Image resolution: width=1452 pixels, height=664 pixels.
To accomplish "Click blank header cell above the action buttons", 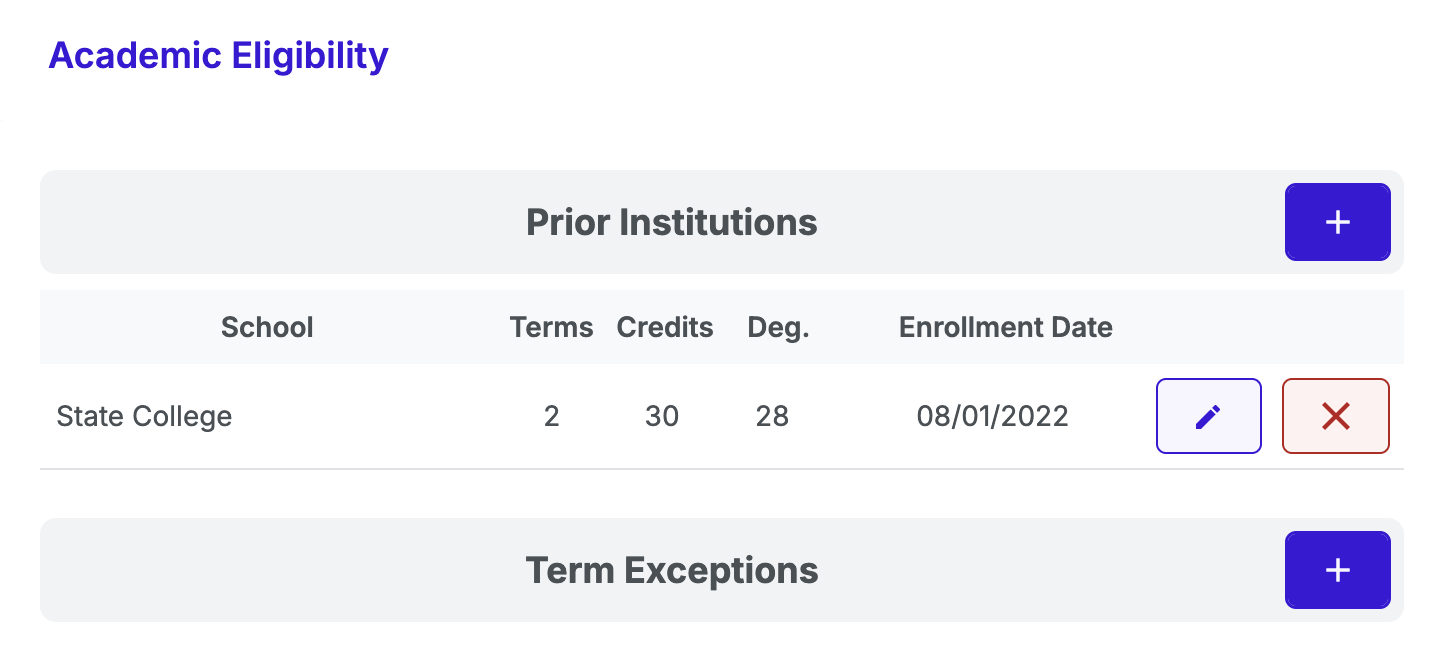I will point(1270,327).
